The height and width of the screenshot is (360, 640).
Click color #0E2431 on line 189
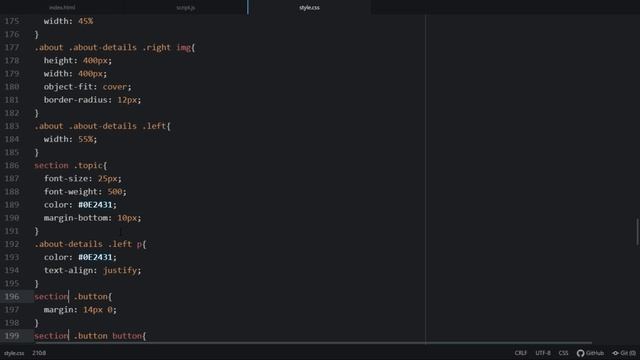95,204
